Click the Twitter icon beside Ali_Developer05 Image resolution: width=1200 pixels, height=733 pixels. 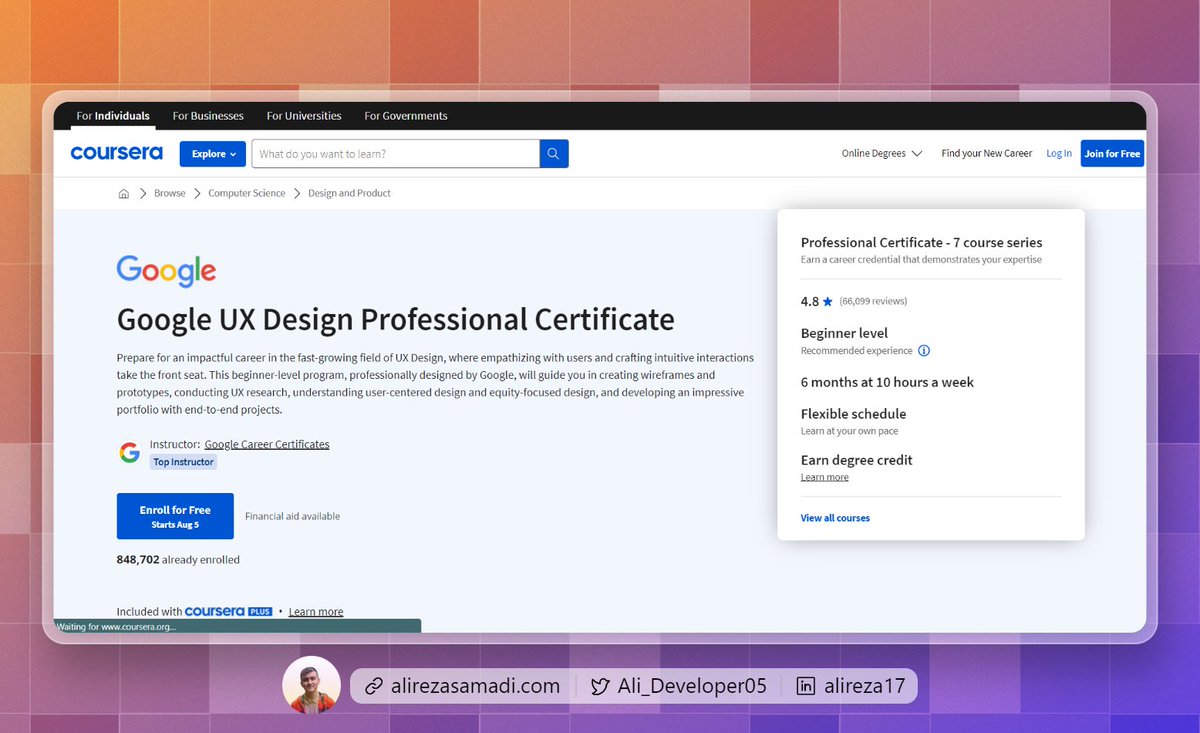coord(599,686)
